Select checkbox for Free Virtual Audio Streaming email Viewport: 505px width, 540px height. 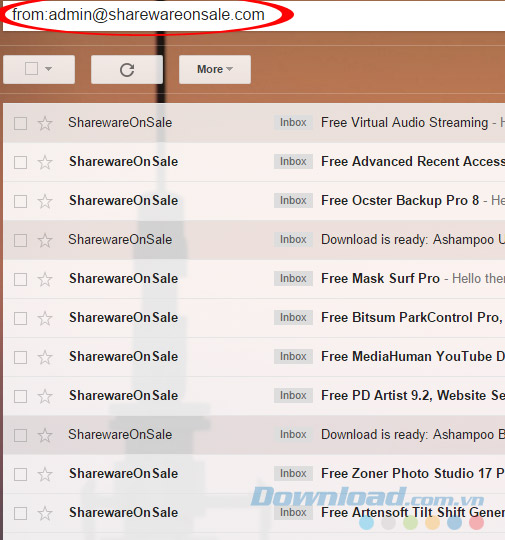click(20, 123)
